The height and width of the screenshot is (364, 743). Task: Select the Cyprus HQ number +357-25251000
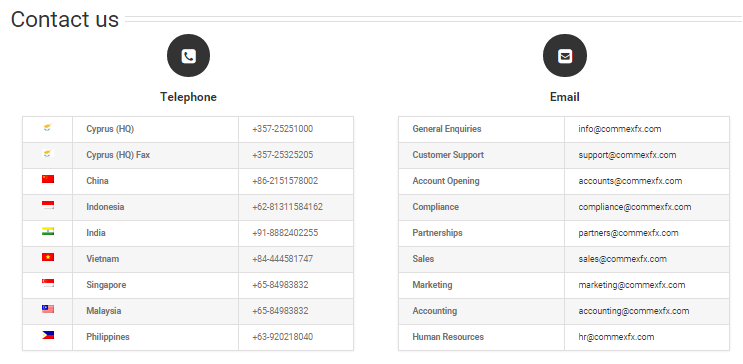[x=282, y=129]
